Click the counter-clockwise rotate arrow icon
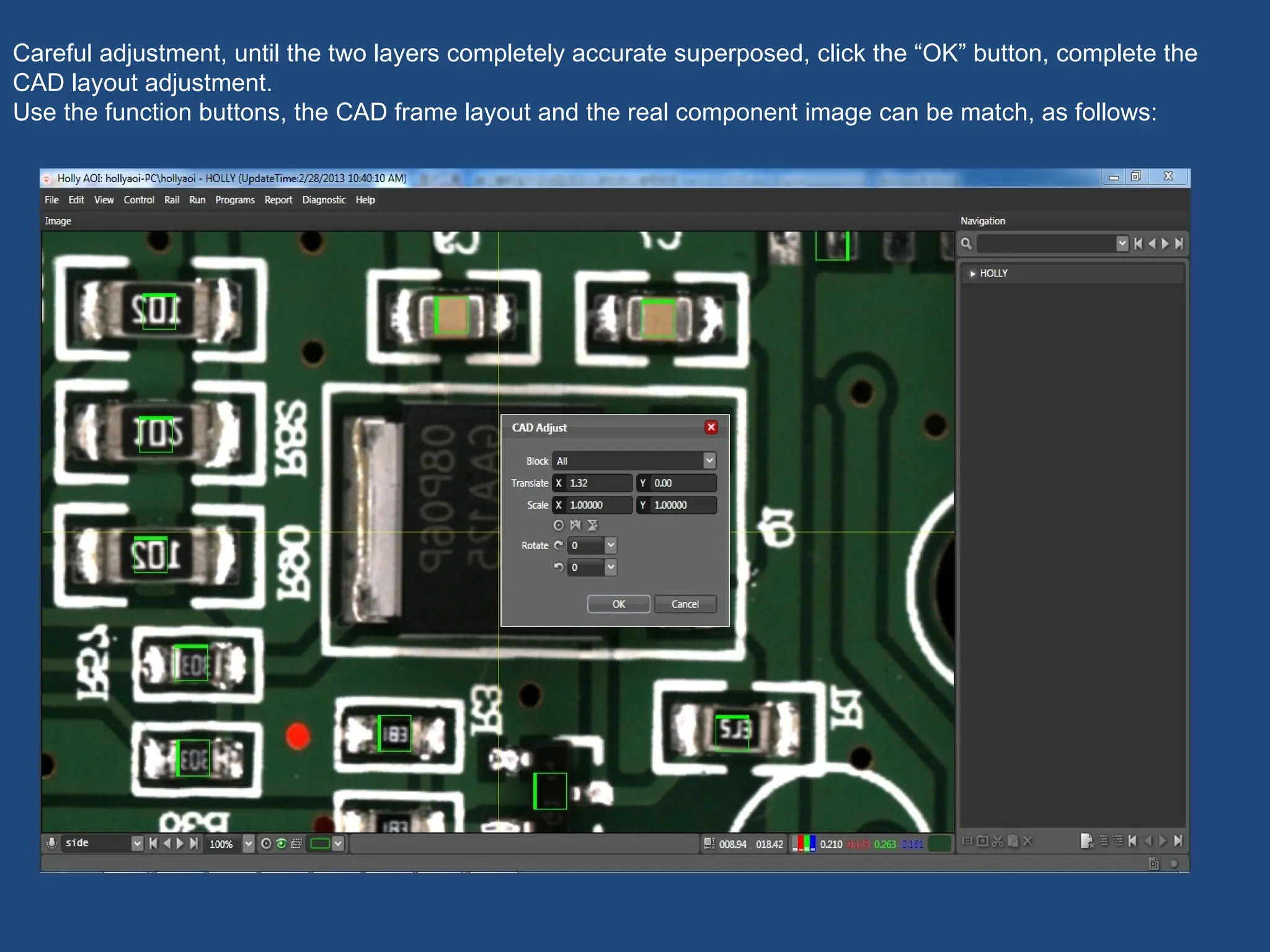Image resolution: width=1270 pixels, height=952 pixels. (x=559, y=567)
